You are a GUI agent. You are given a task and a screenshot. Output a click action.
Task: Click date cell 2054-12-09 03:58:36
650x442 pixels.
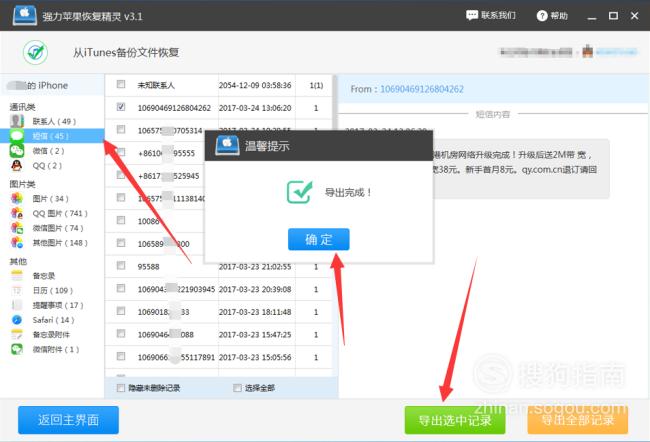255,85
